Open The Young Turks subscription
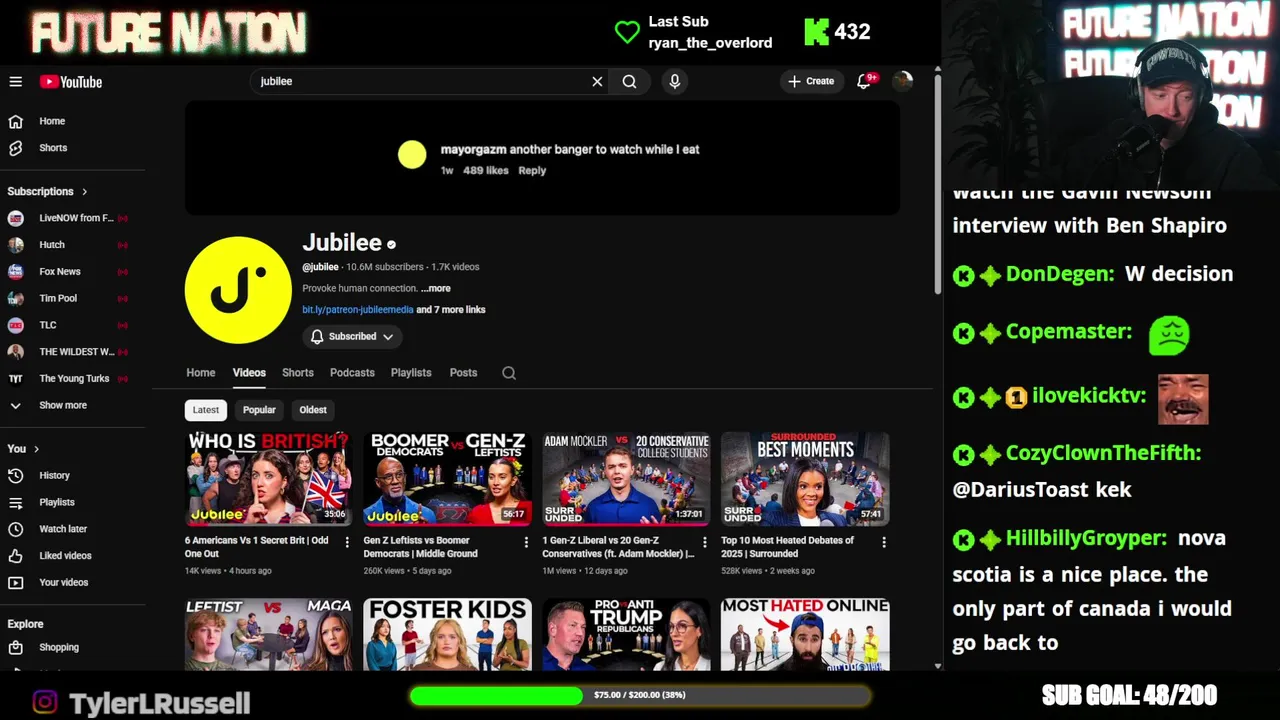Image resolution: width=1280 pixels, height=720 pixels. [x=72, y=379]
